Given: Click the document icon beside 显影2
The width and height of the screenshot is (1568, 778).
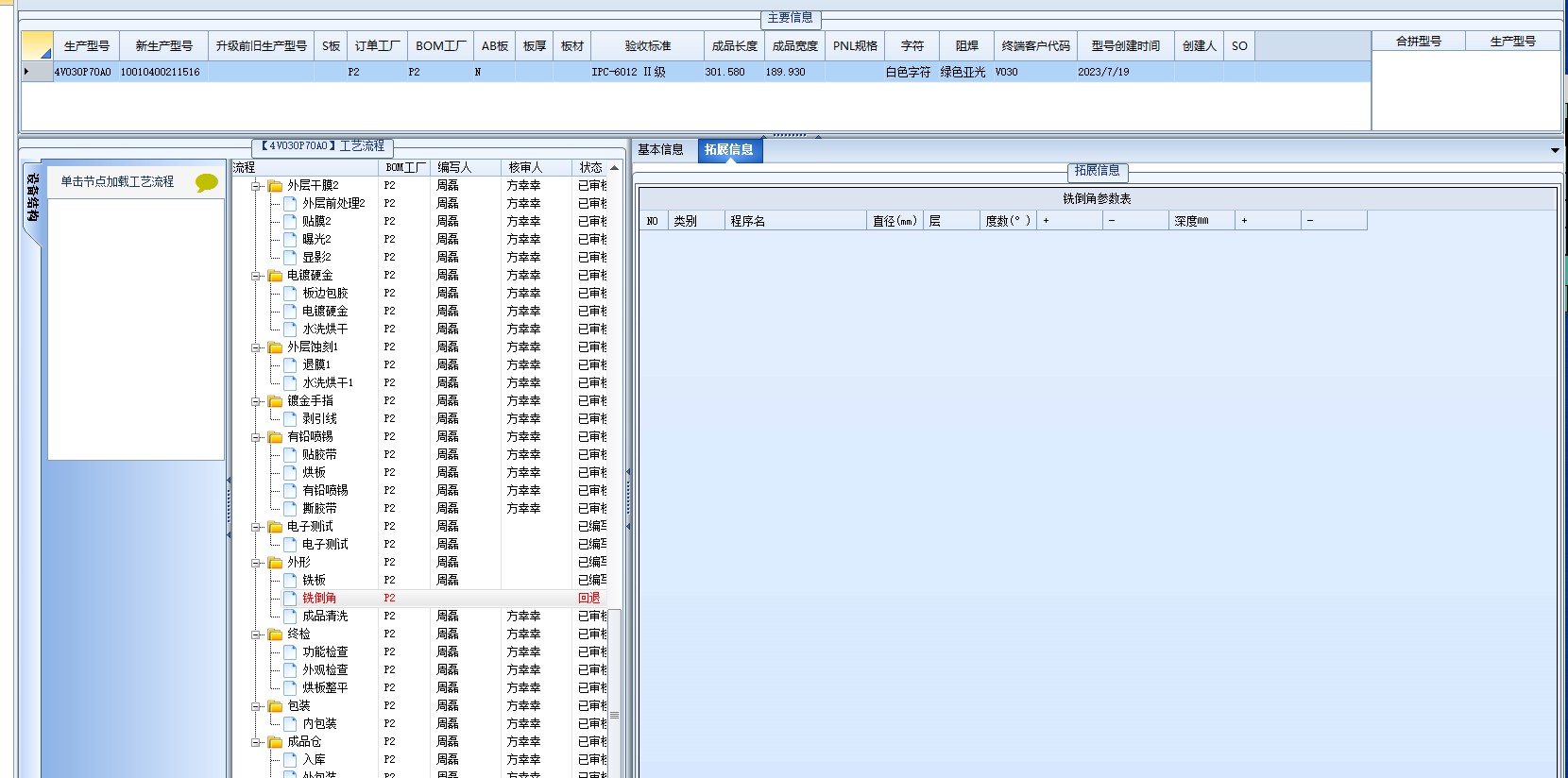Looking at the screenshot, I should (290, 258).
